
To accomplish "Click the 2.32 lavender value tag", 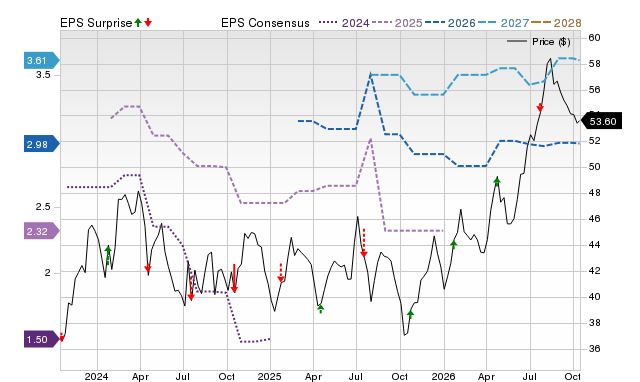I will [42, 231].
